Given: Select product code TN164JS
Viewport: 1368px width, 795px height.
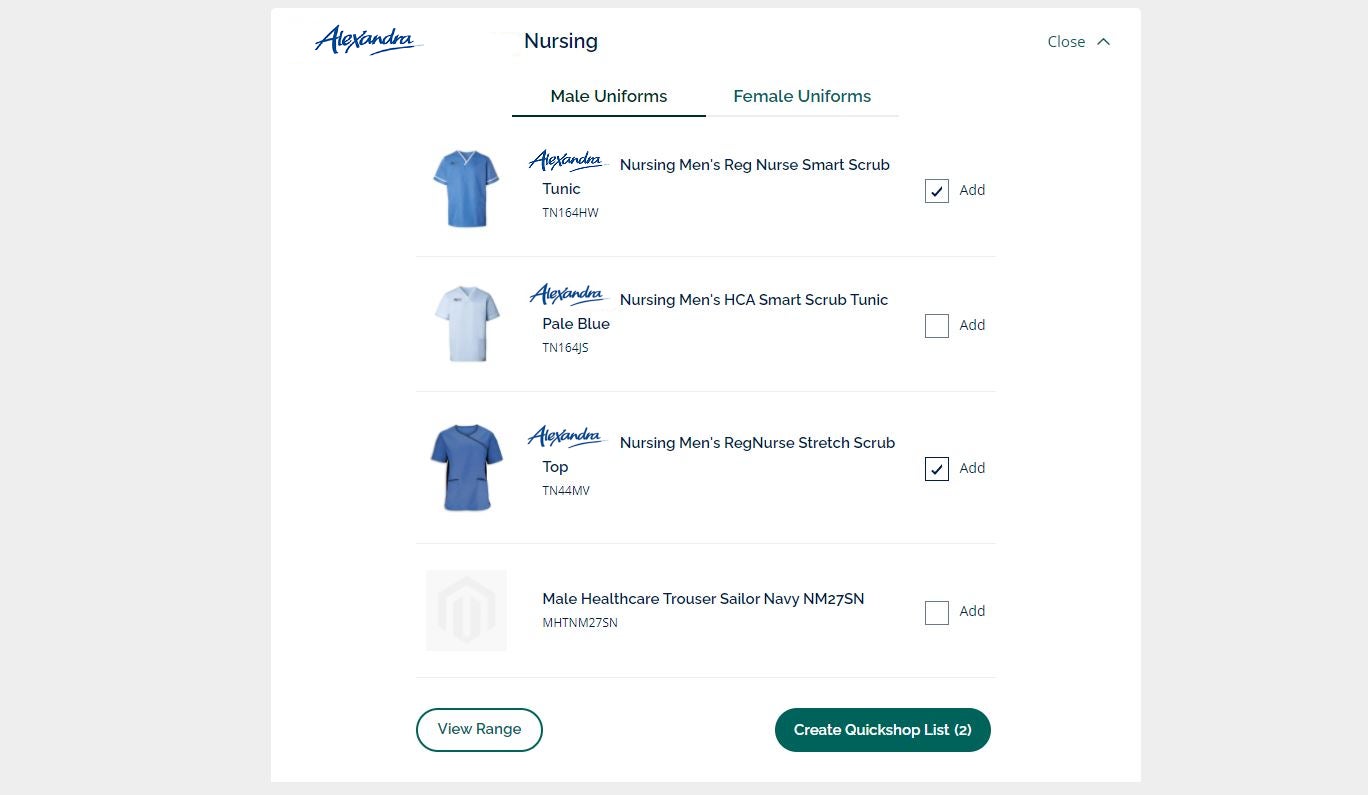Looking at the screenshot, I should point(565,348).
